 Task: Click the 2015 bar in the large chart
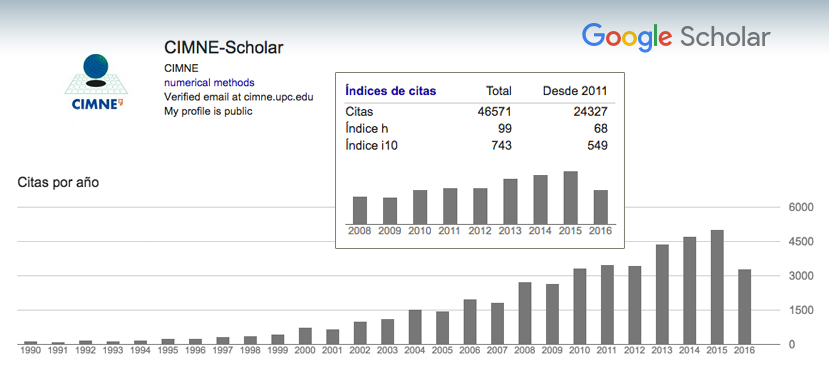[717, 287]
